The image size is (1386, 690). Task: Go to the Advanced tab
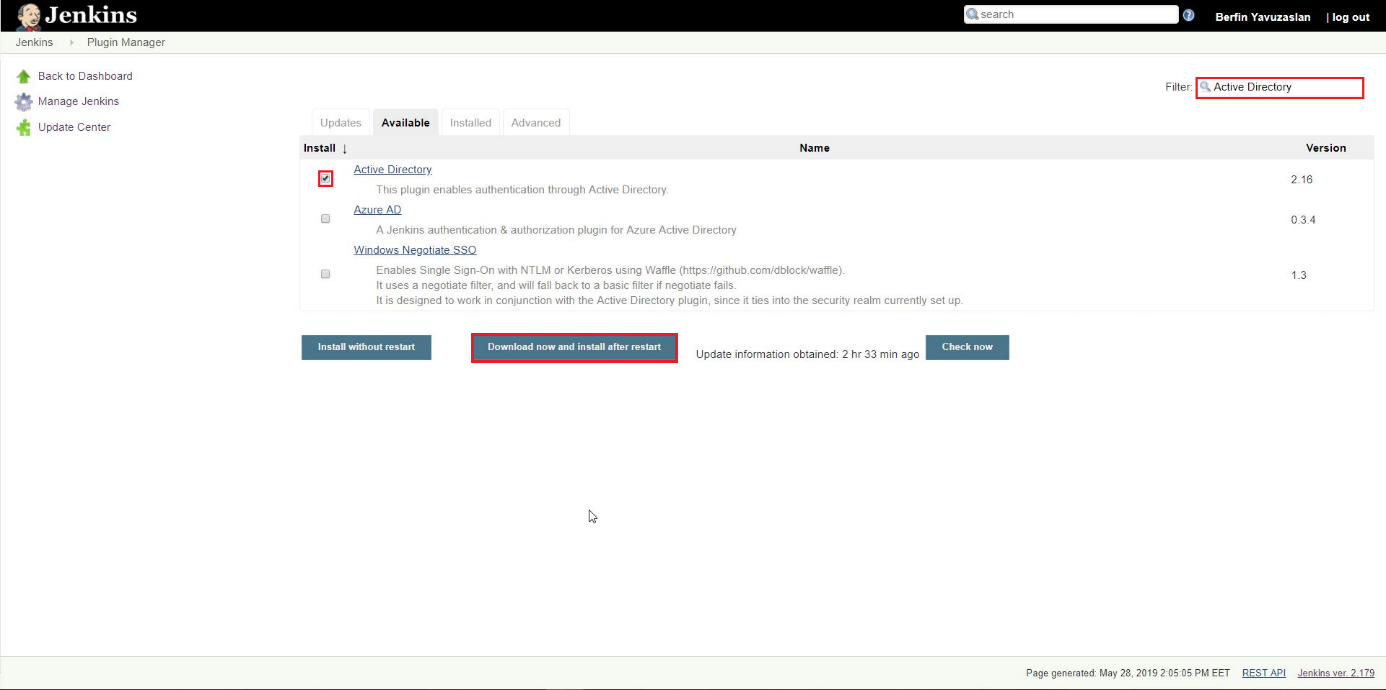point(536,123)
